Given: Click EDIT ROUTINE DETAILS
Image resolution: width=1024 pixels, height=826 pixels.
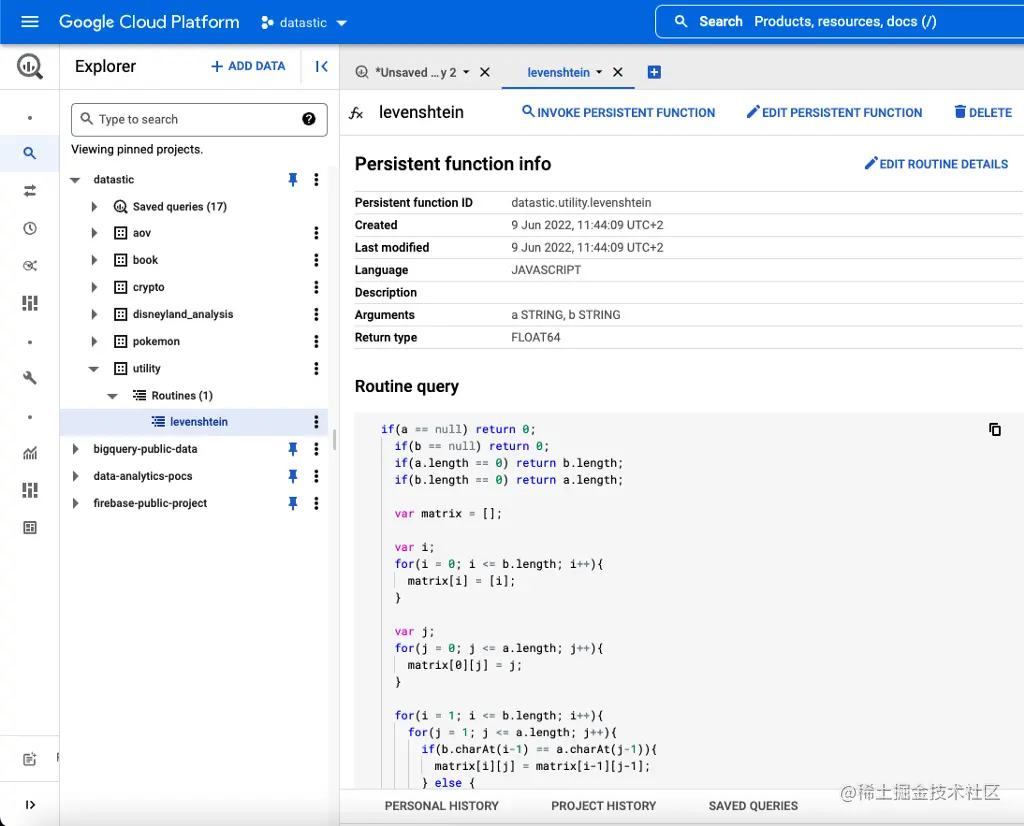Looking at the screenshot, I should point(936,164).
